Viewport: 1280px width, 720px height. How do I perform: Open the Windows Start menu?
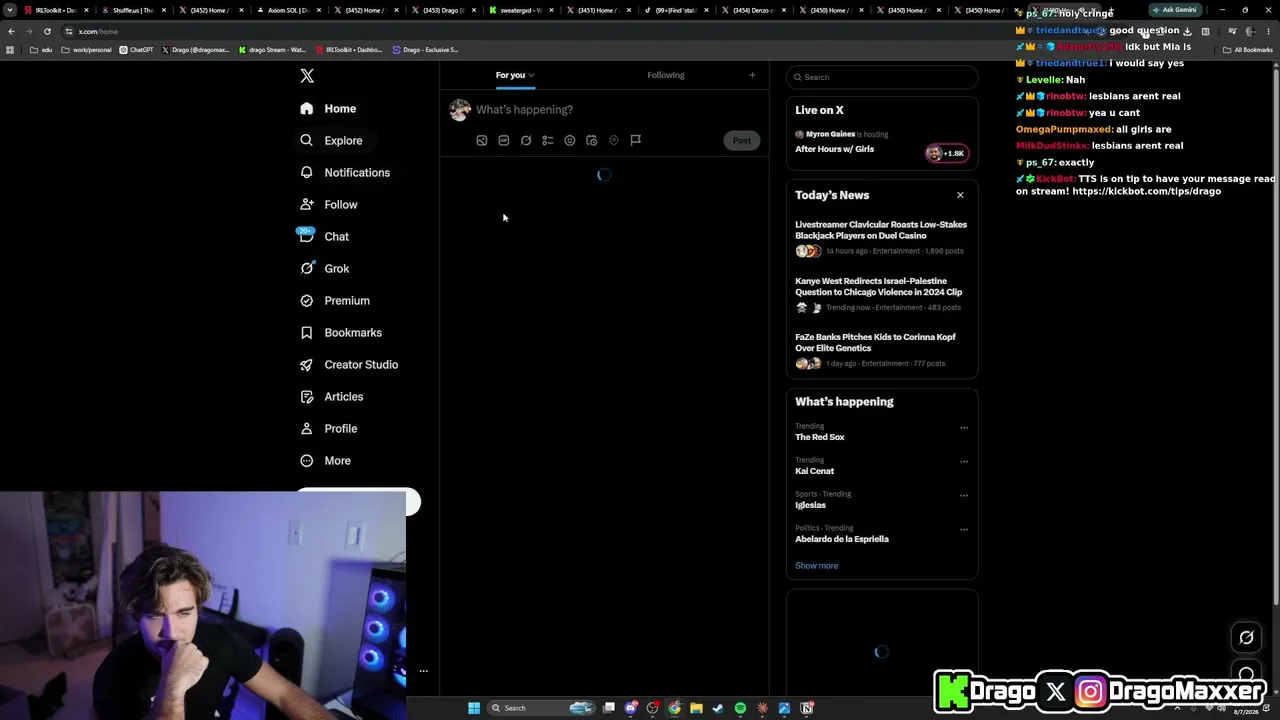[x=474, y=708]
